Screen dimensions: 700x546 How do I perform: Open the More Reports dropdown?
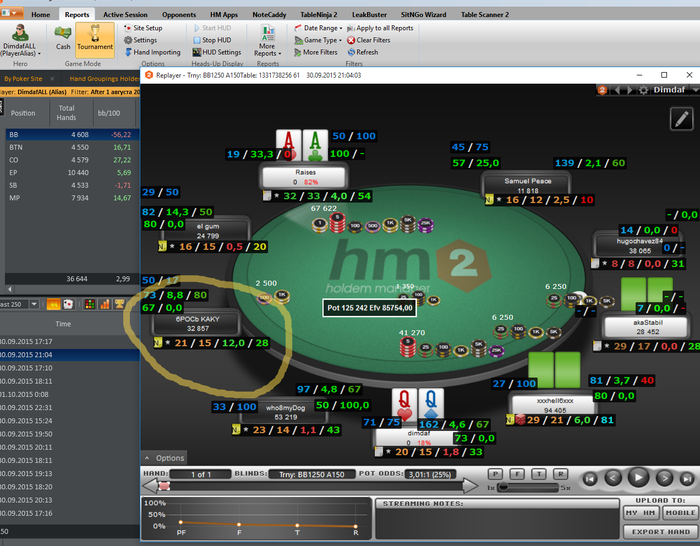click(268, 41)
